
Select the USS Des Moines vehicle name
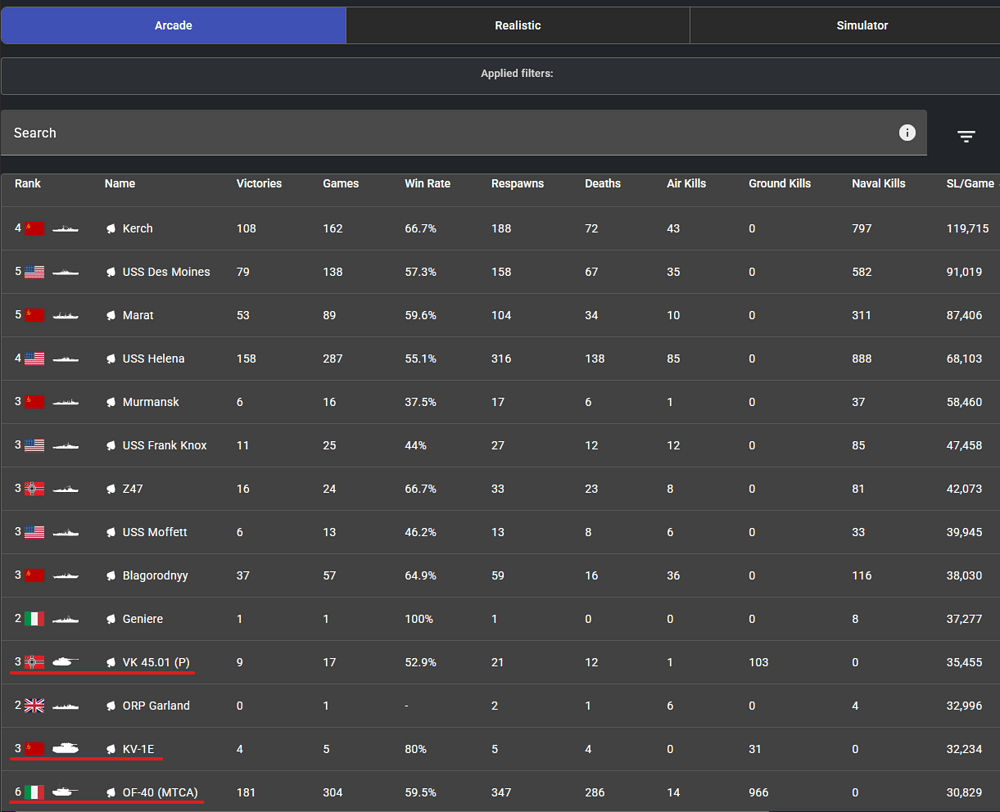pos(166,272)
